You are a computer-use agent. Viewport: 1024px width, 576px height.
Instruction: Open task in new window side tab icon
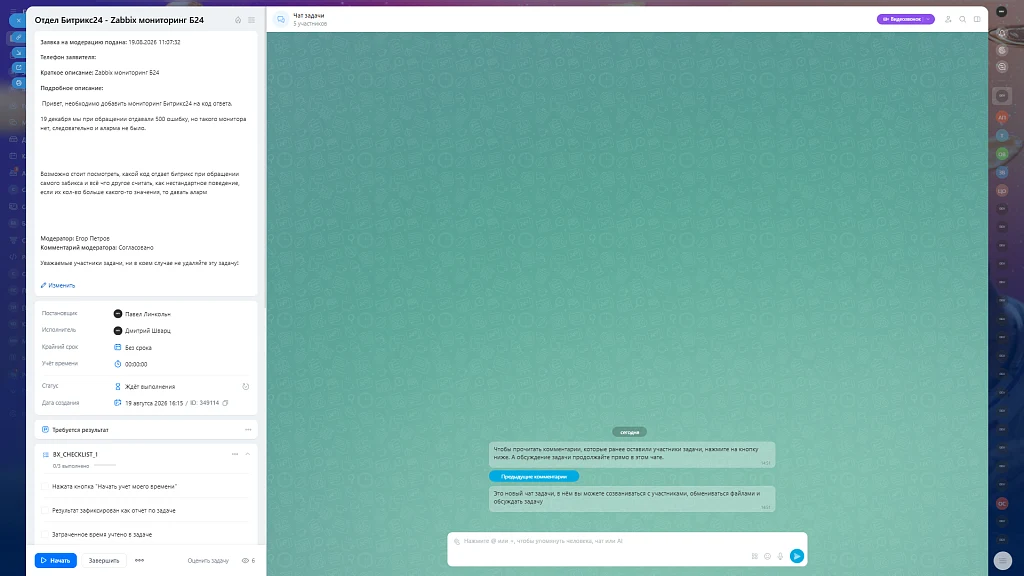click(18, 68)
